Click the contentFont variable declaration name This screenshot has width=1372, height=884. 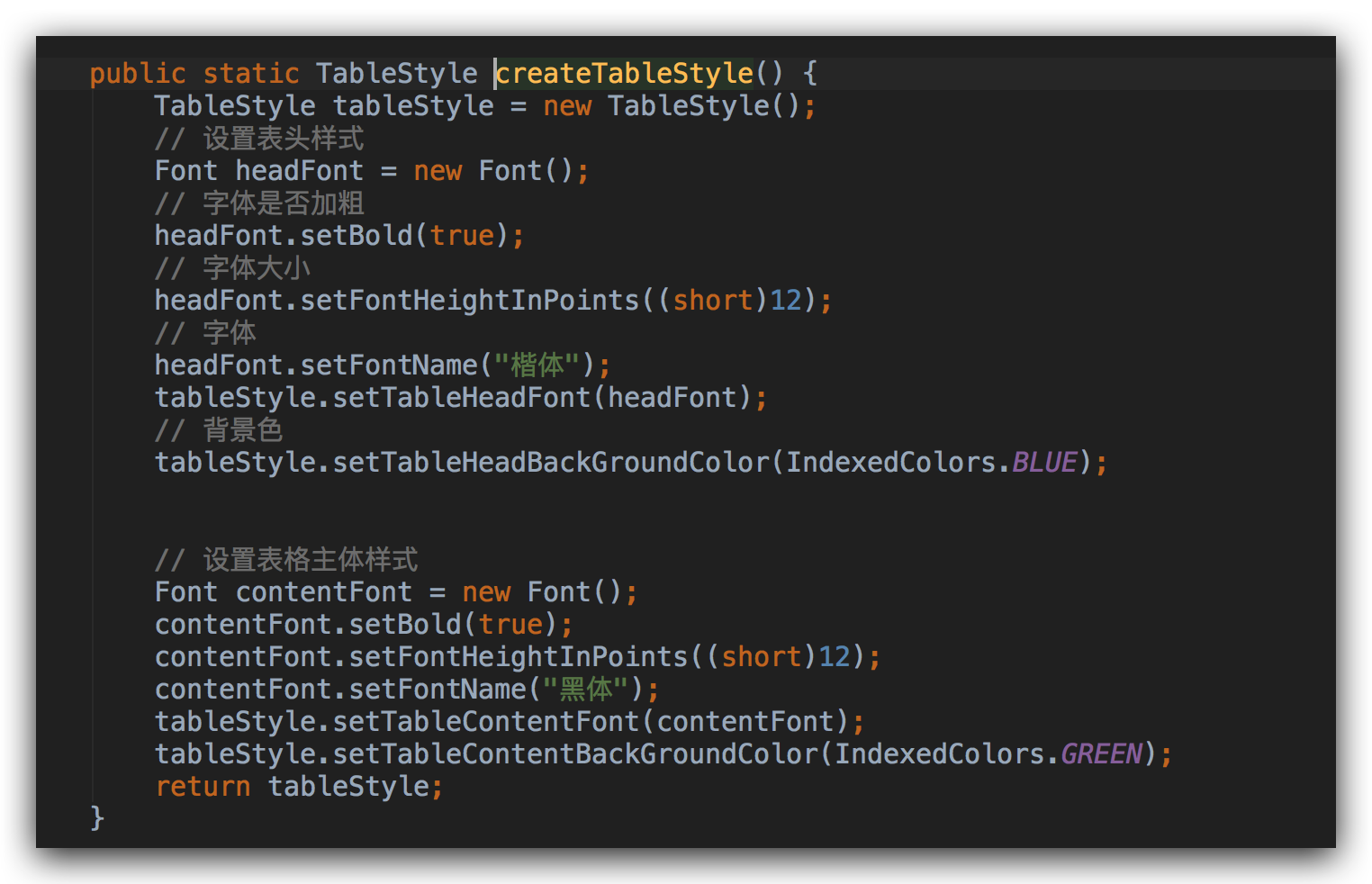click(323, 591)
